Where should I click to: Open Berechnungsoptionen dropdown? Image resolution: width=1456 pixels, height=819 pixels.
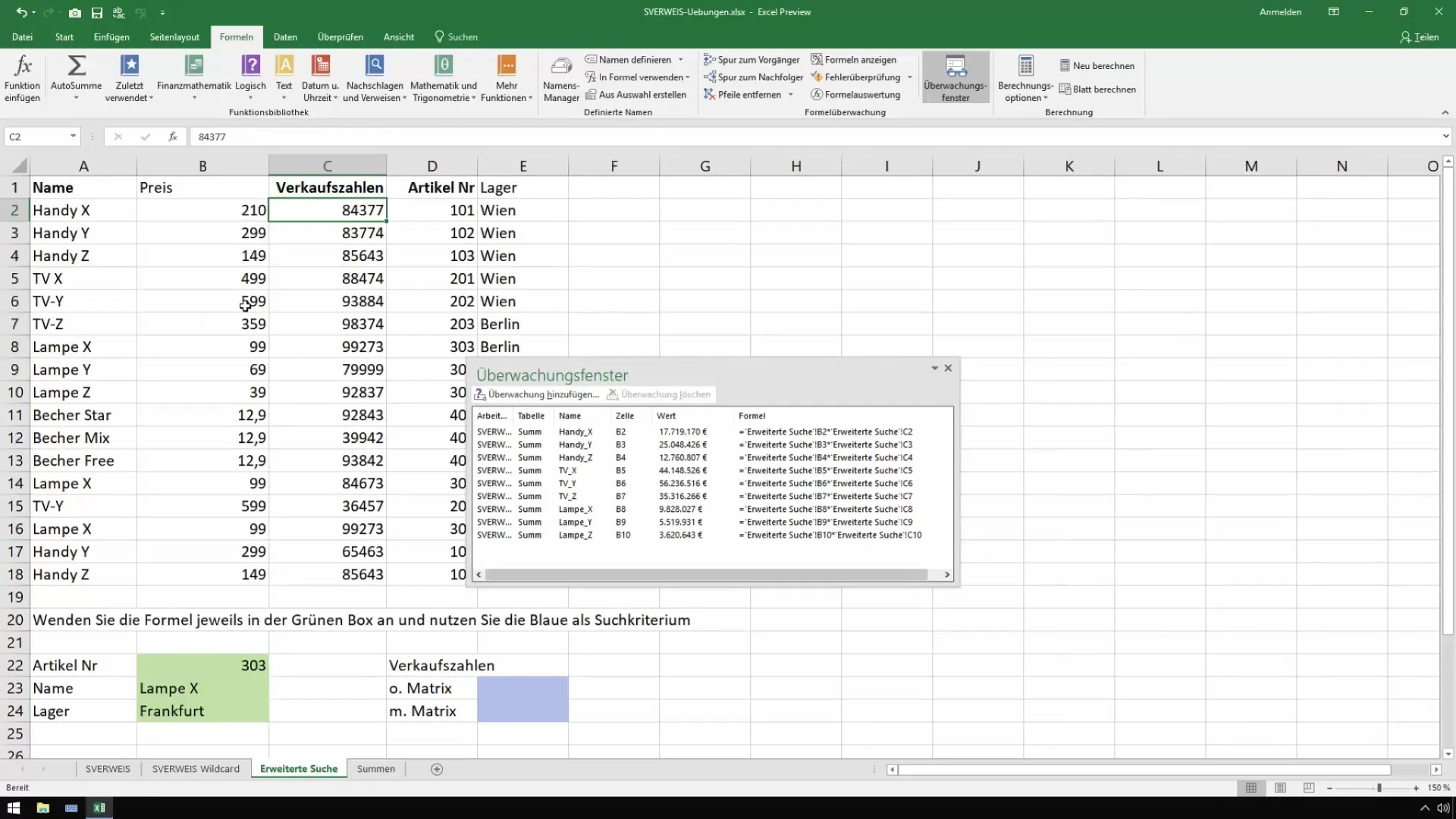click(1026, 78)
